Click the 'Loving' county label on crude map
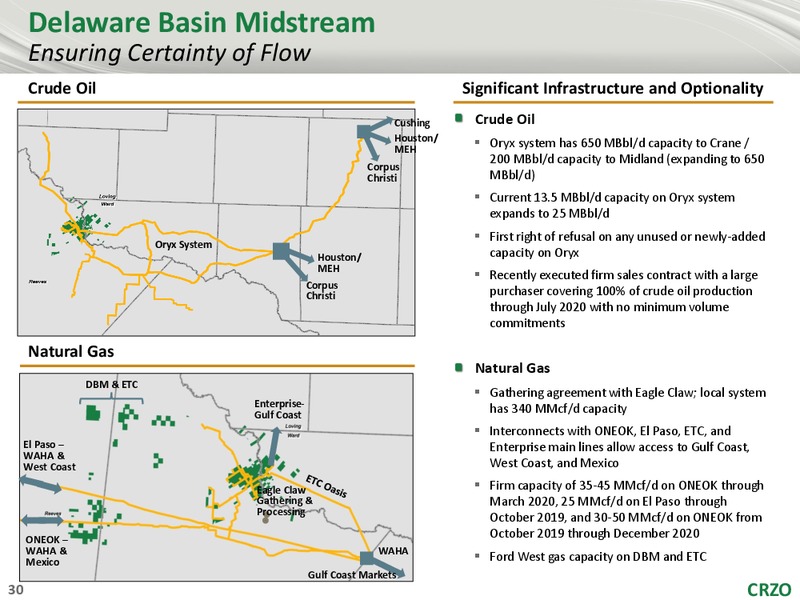The width and height of the screenshot is (800, 600). [107, 196]
